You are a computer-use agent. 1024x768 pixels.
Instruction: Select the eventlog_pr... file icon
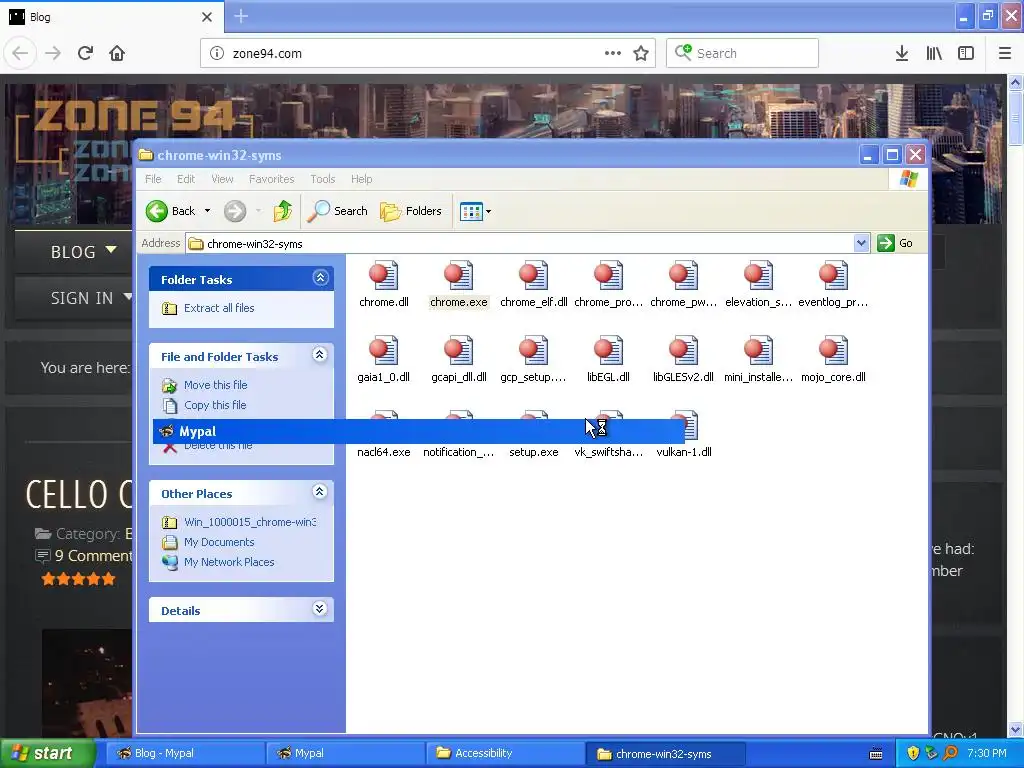[833, 276]
